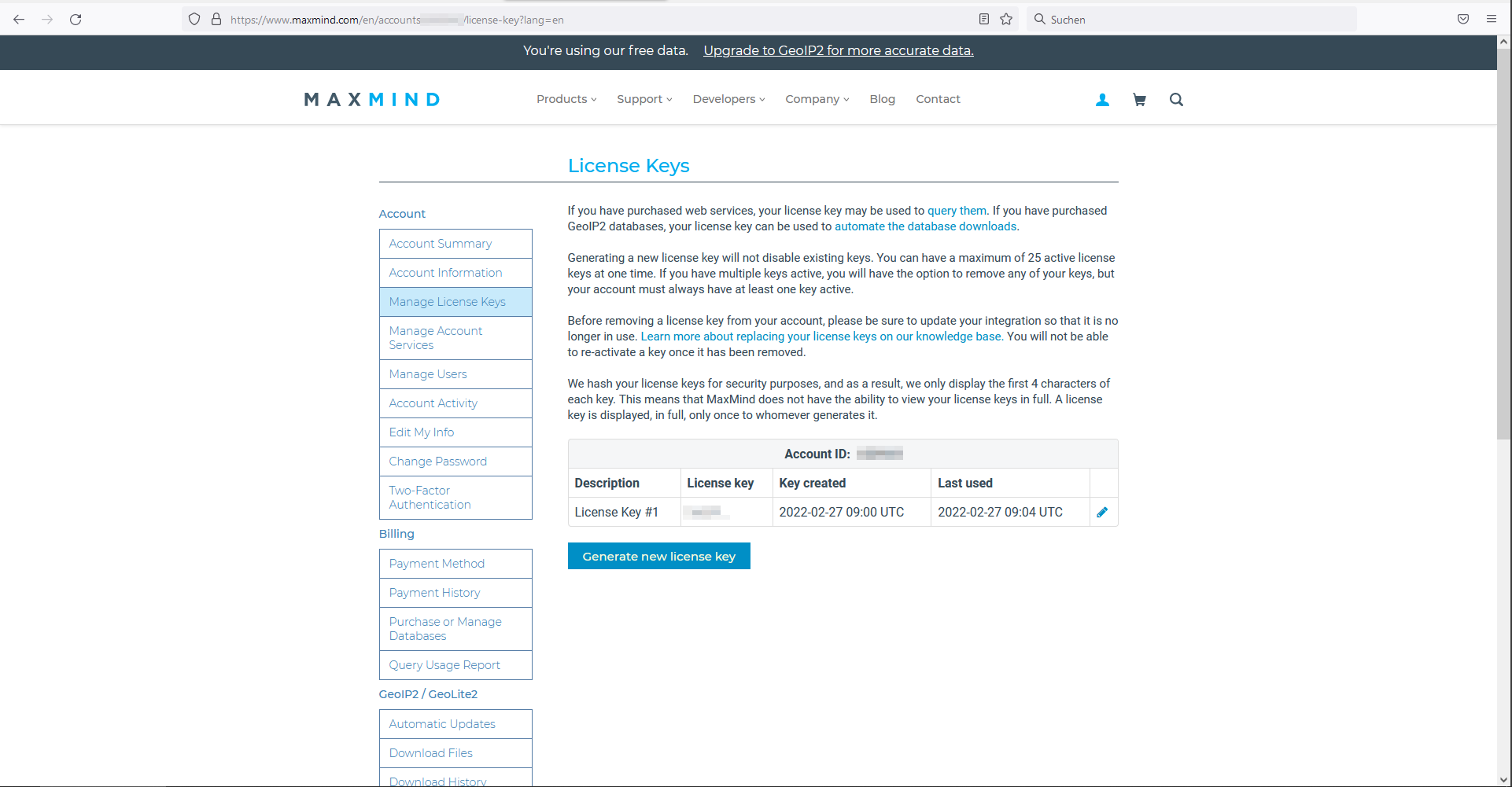
Task: Select Manage License Keys sidebar item
Action: pyautogui.click(x=455, y=302)
